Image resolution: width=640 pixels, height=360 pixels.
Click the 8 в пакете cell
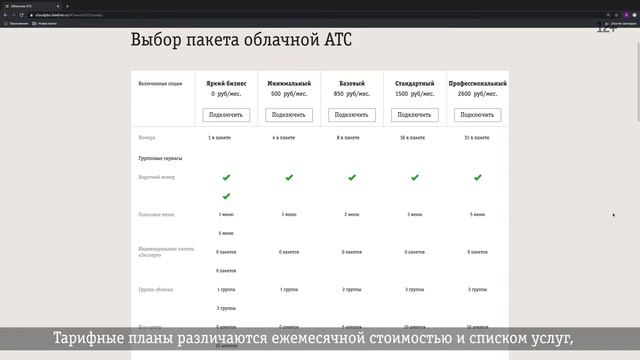coord(348,138)
